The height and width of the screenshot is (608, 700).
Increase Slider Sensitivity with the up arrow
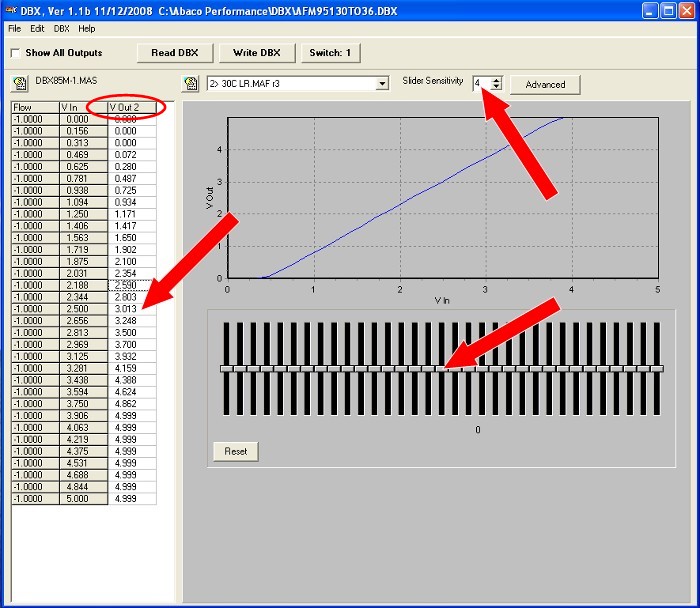click(x=496, y=80)
